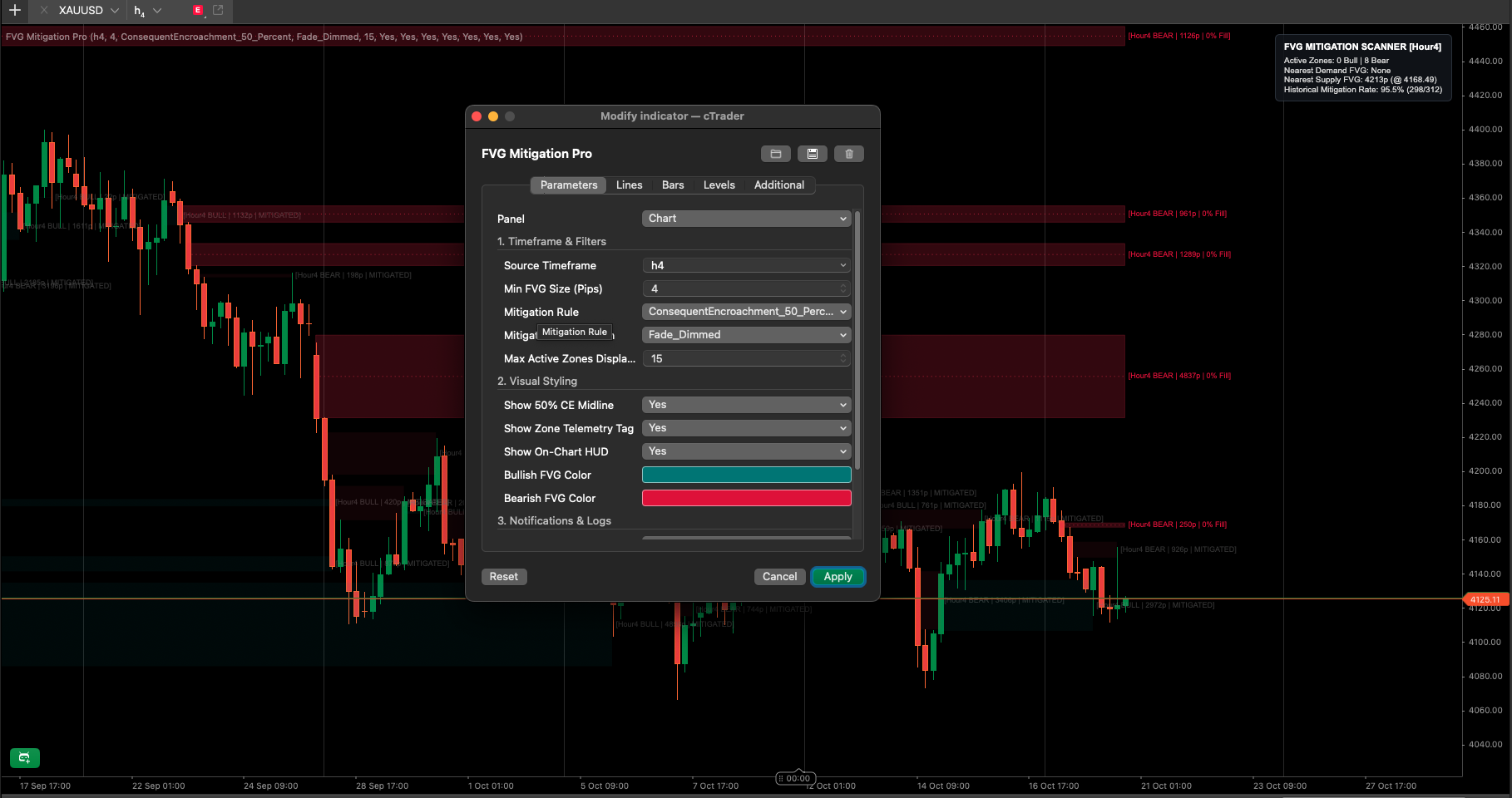The image size is (1512, 798).
Task: Go to the Additional tab
Action: (x=779, y=185)
